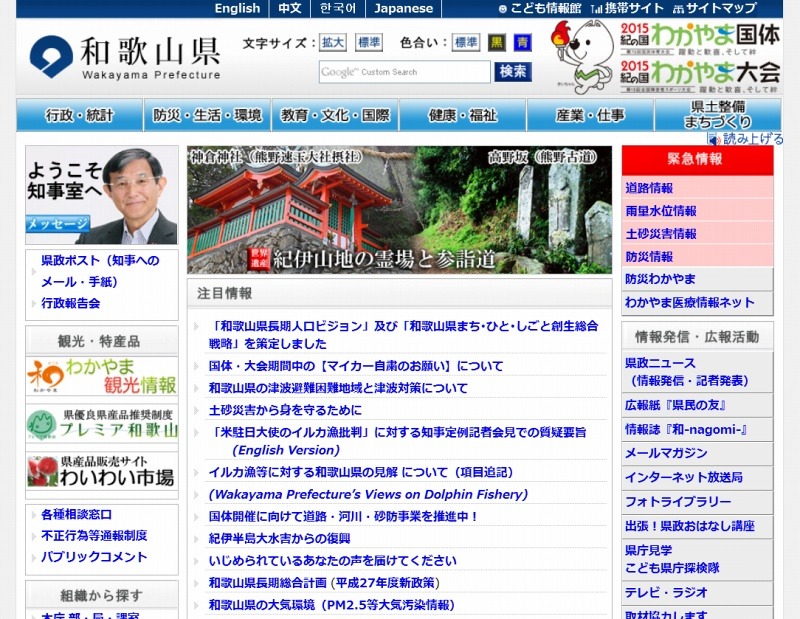Open the 紀伊山地の霊場と参詣道 hero banner
The width and height of the screenshot is (800, 619).
399,210
